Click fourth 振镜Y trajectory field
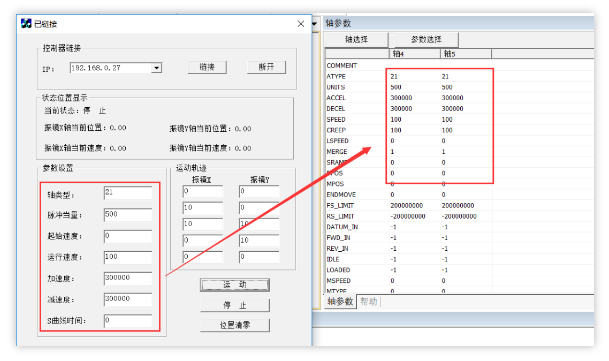 click(x=259, y=241)
